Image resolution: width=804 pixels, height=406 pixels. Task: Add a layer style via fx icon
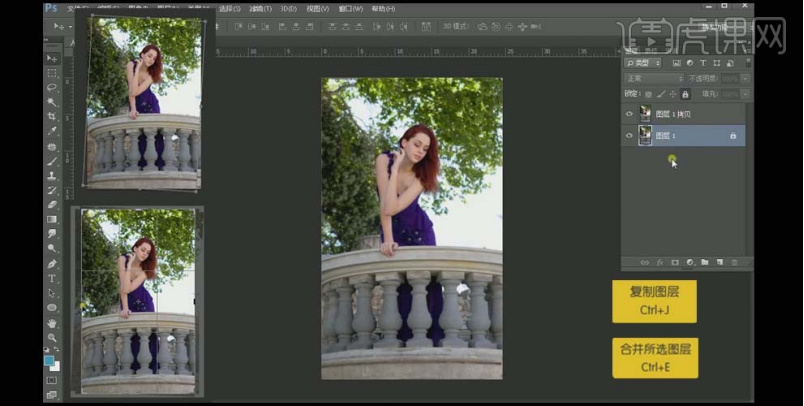[660, 262]
